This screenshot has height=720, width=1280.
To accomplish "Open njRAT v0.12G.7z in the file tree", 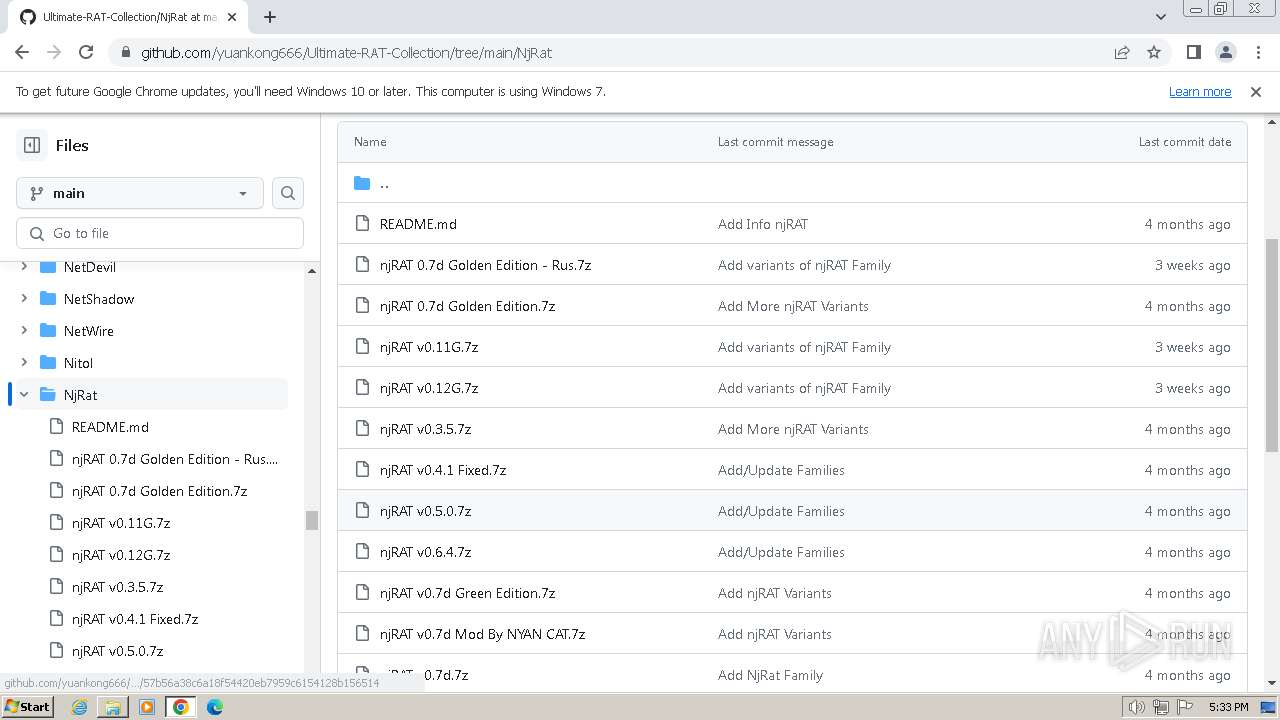I will click(121, 555).
